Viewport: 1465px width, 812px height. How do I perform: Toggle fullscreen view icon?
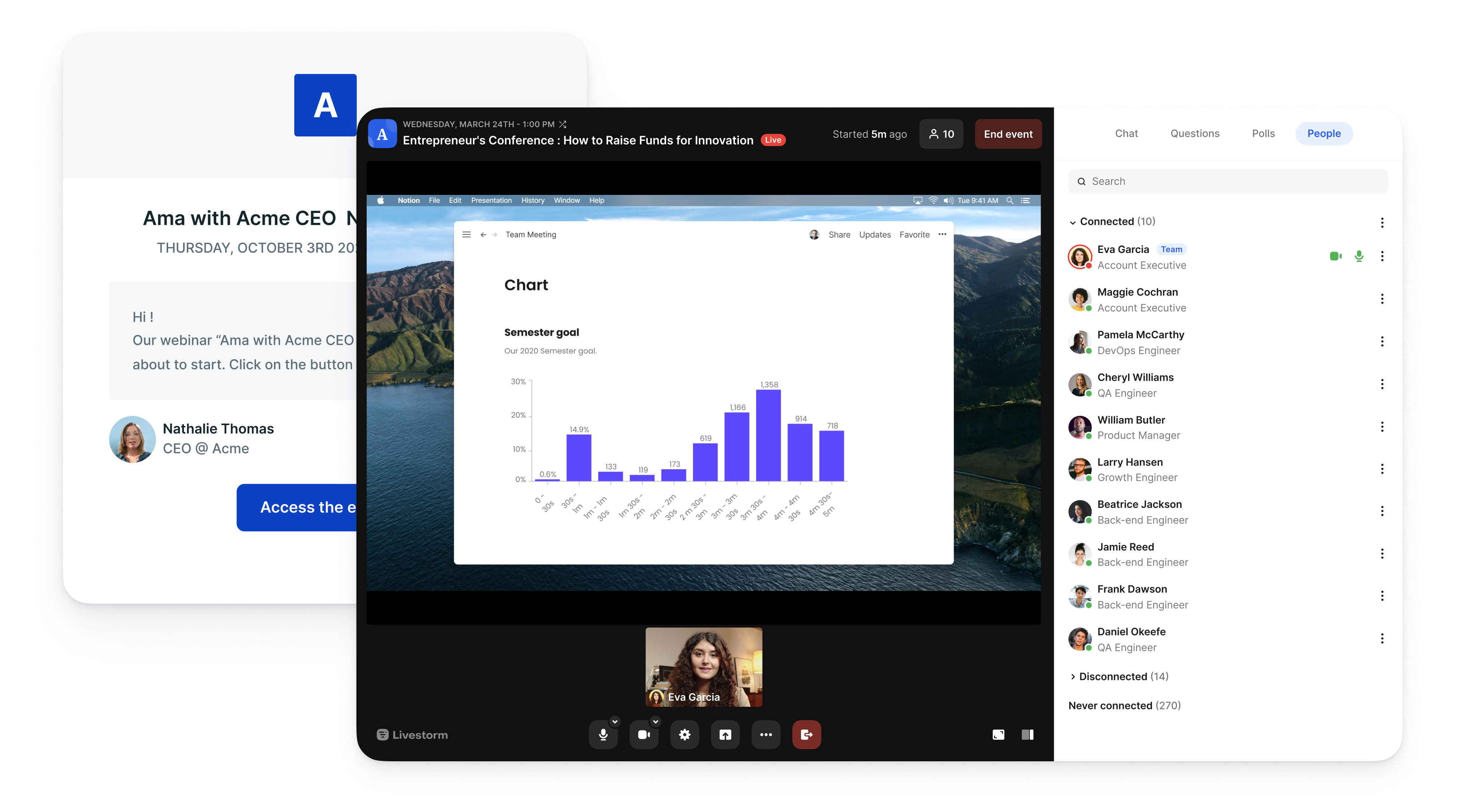coord(998,735)
